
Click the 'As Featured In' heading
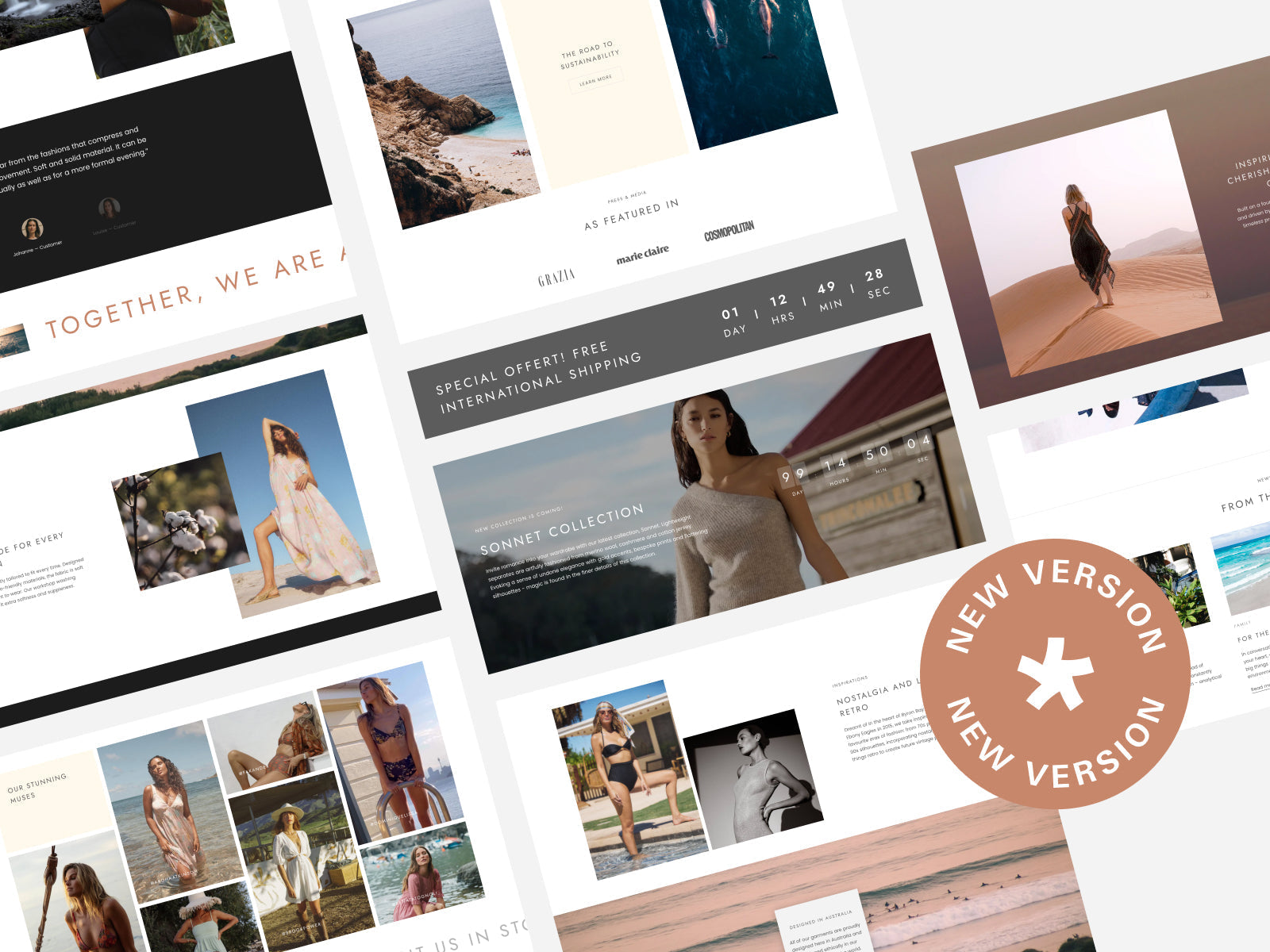(x=632, y=214)
